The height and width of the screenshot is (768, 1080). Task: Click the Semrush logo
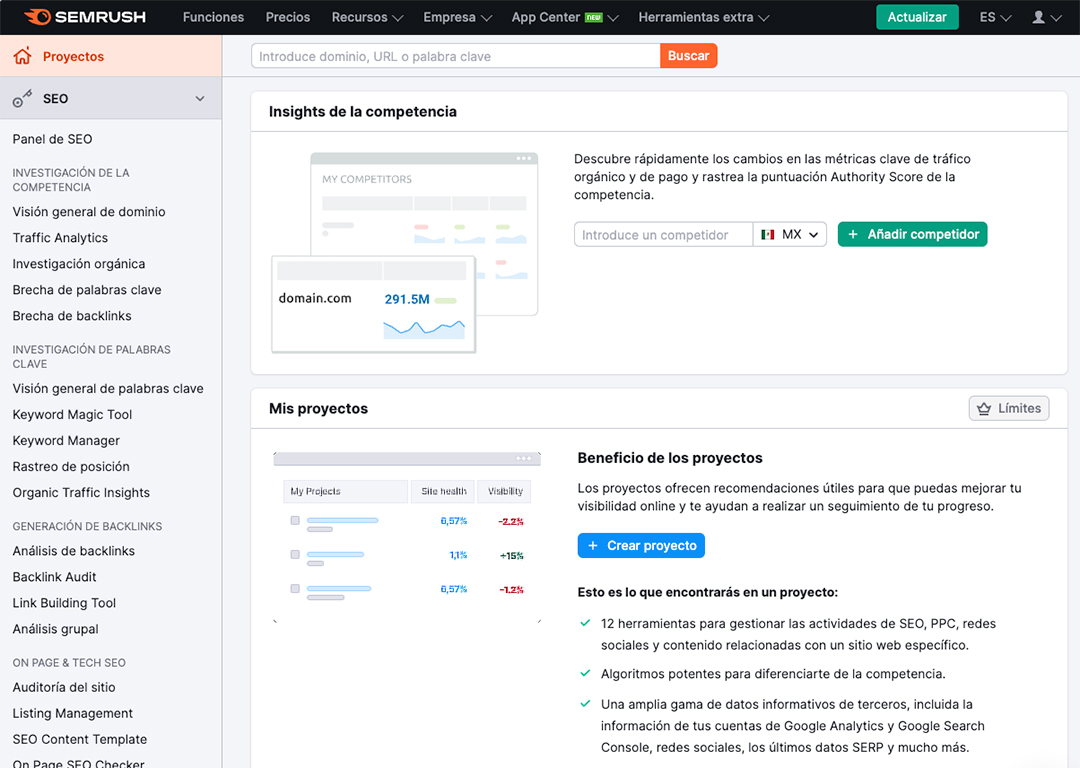(x=85, y=17)
